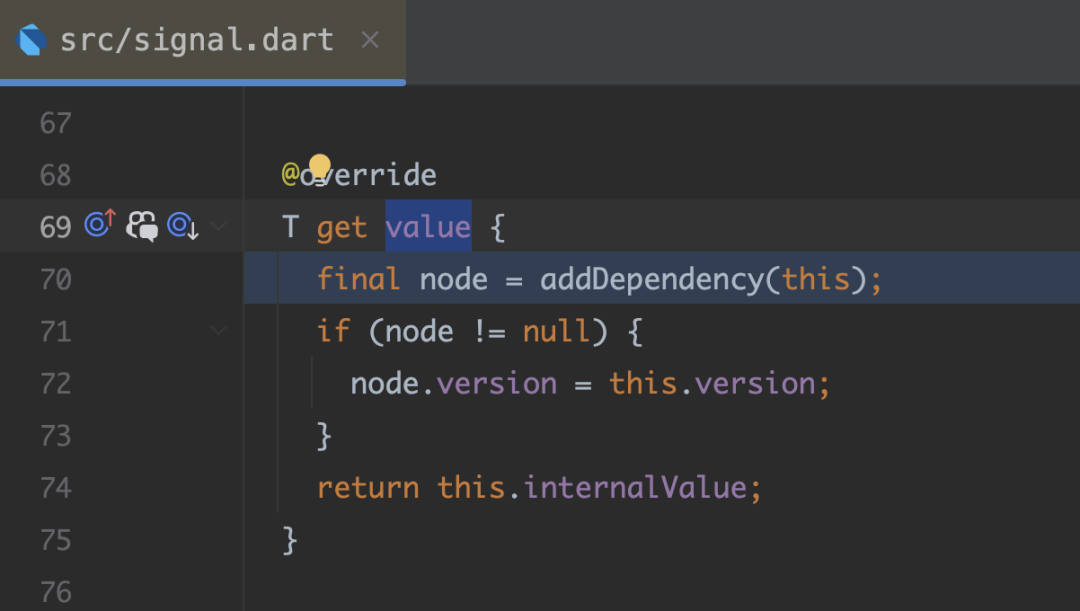This screenshot has height=611, width=1080.
Task: Select the src/signal.dart editor tab
Action: (196, 40)
